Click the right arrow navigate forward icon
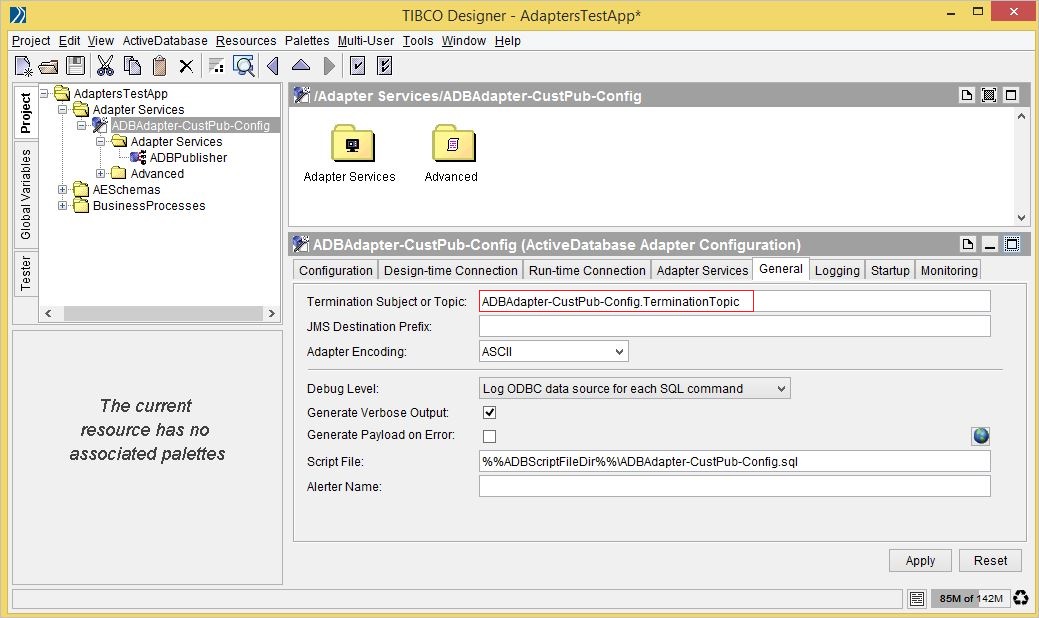This screenshot has height=618, width=1039. click(x=329, y=66)
